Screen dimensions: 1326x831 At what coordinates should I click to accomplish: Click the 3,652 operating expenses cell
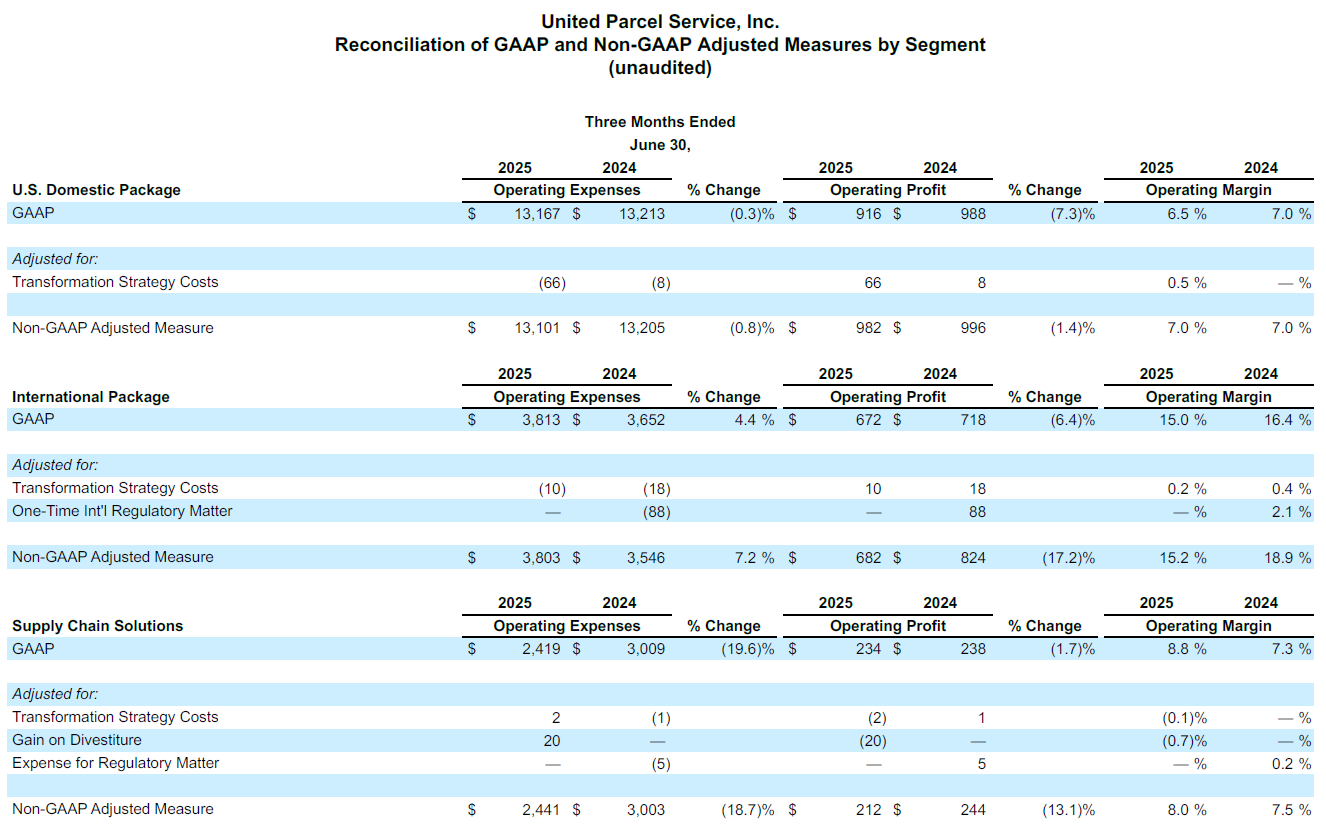click(646, 420)
